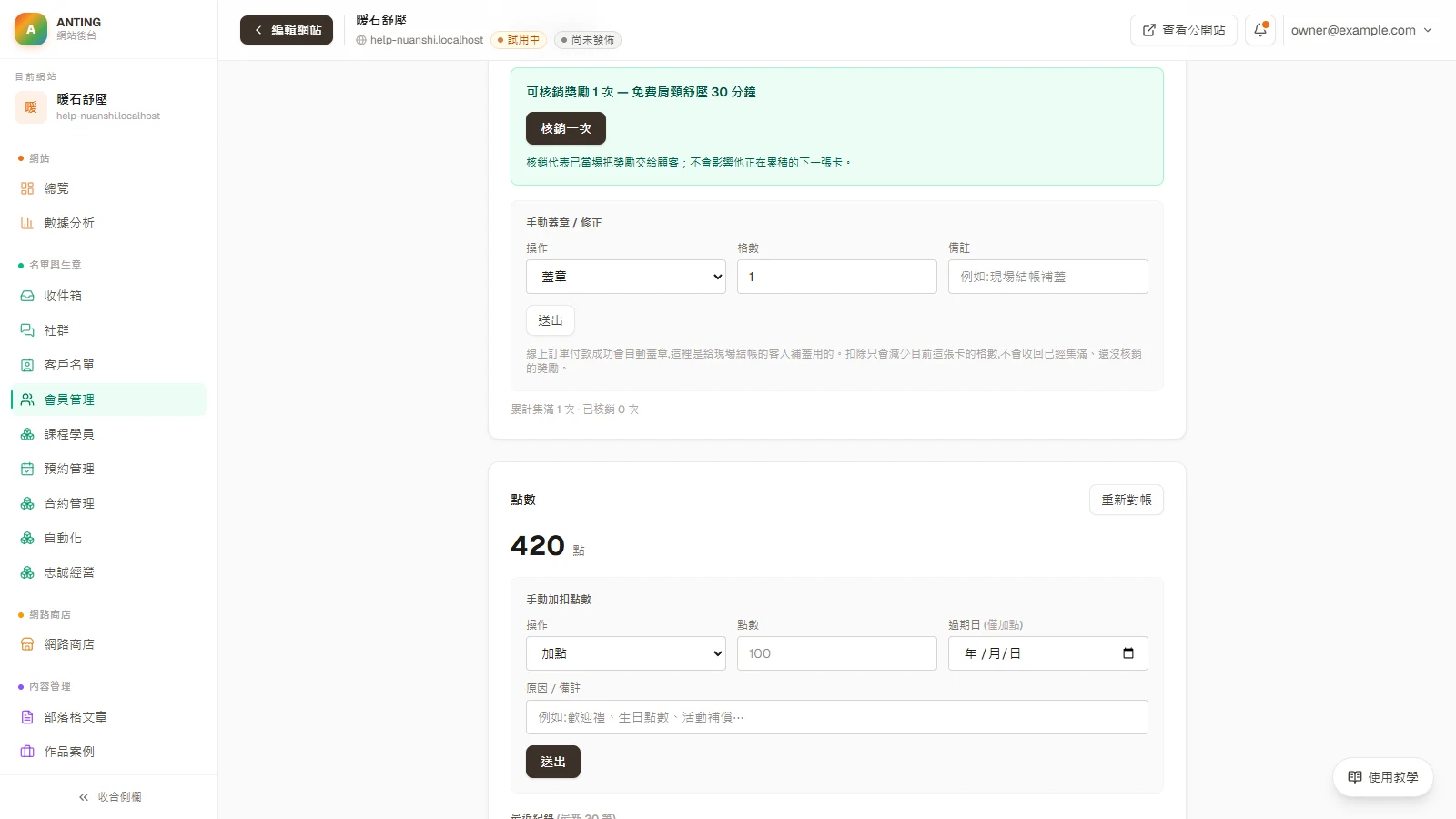Click the dark 送出 button for points

click(x=553, y=762)
